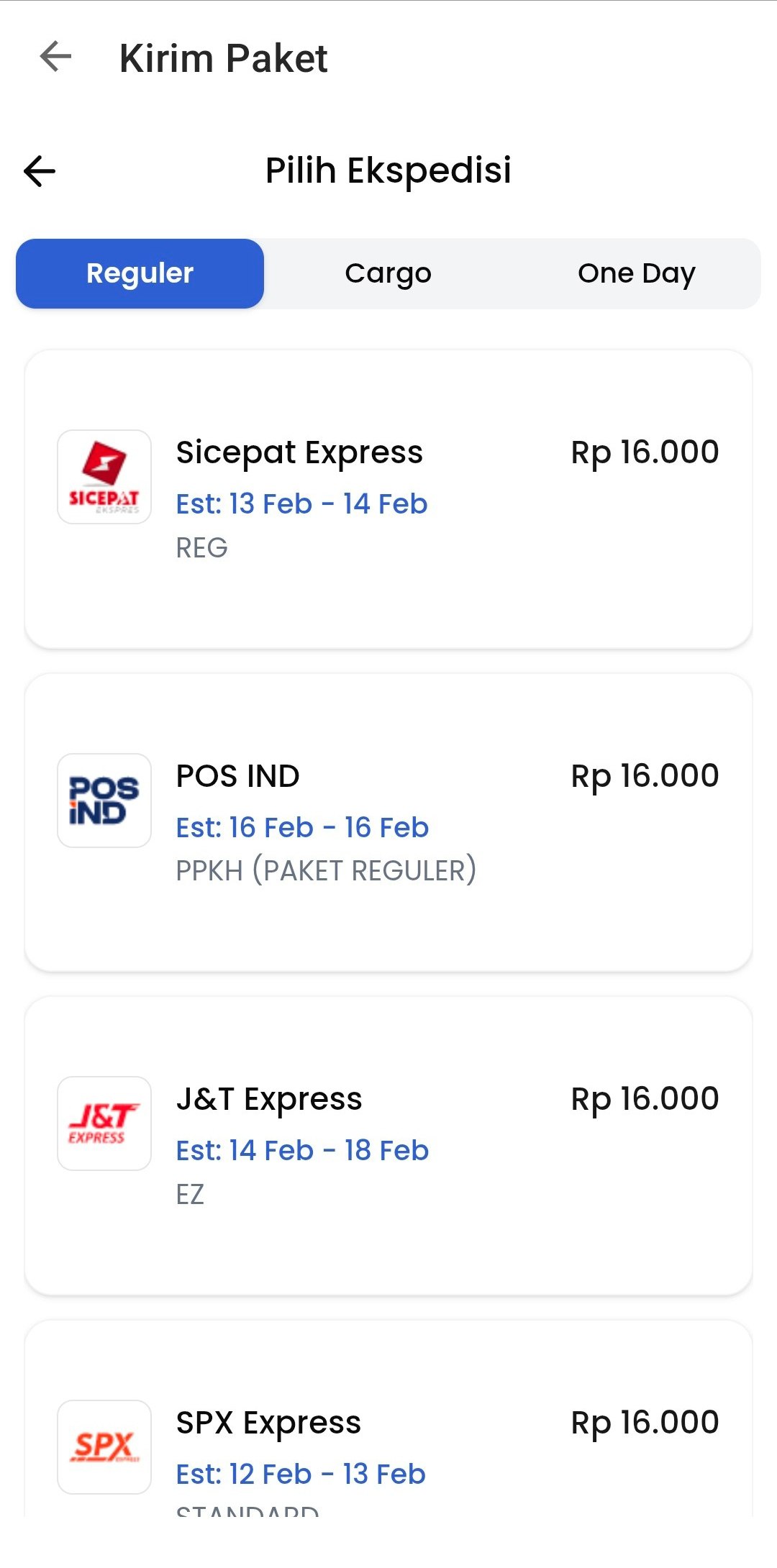Choose Sicepat Express courier name
777x1568 pixels.
299,452
